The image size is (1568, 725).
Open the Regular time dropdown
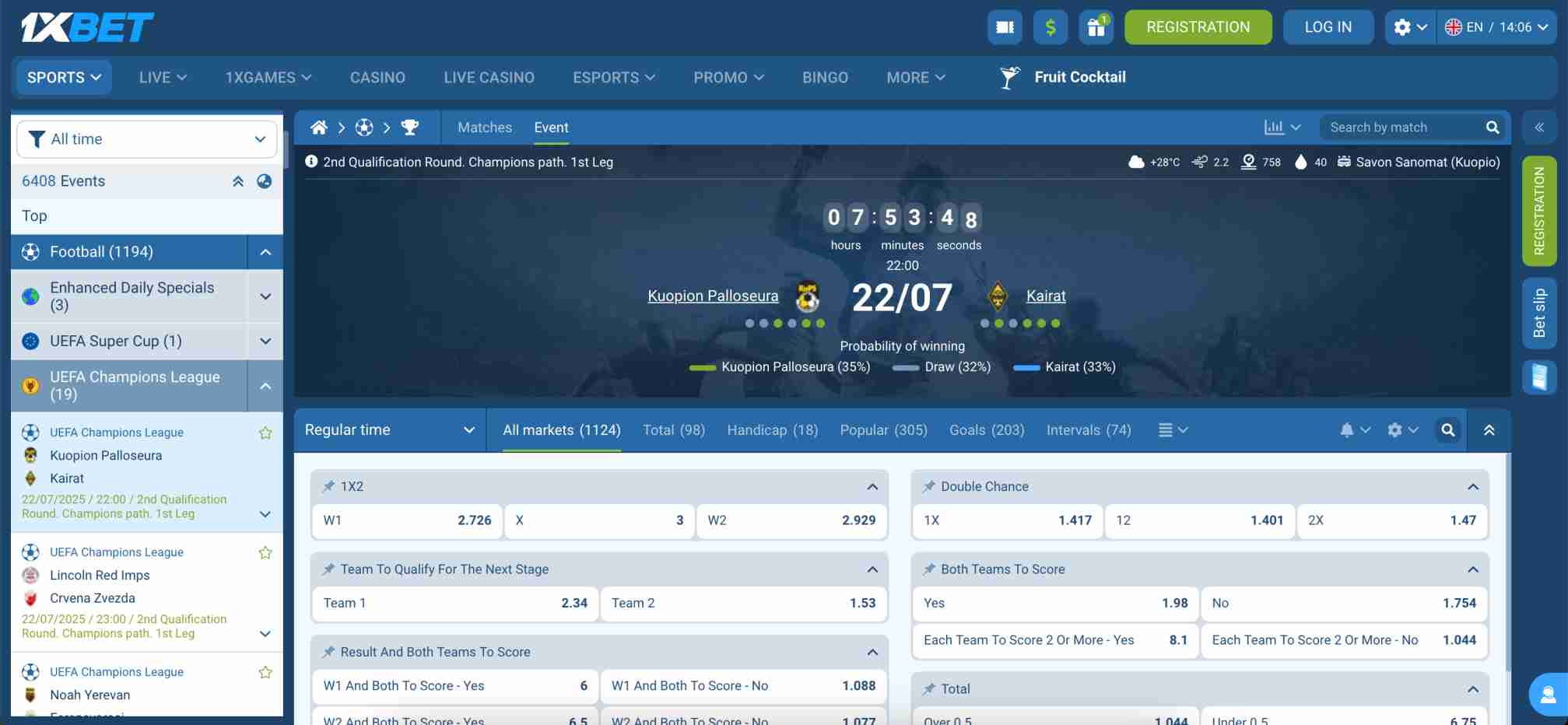(389, 430)
